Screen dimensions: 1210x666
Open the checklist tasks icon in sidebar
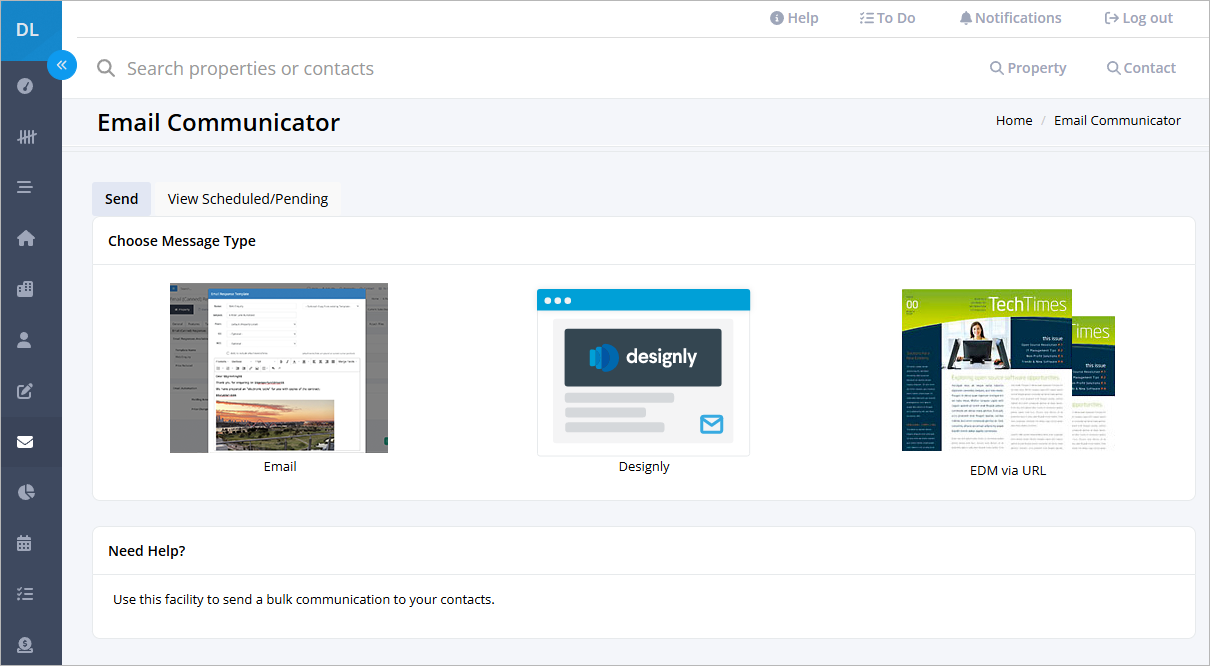[26, 594]
